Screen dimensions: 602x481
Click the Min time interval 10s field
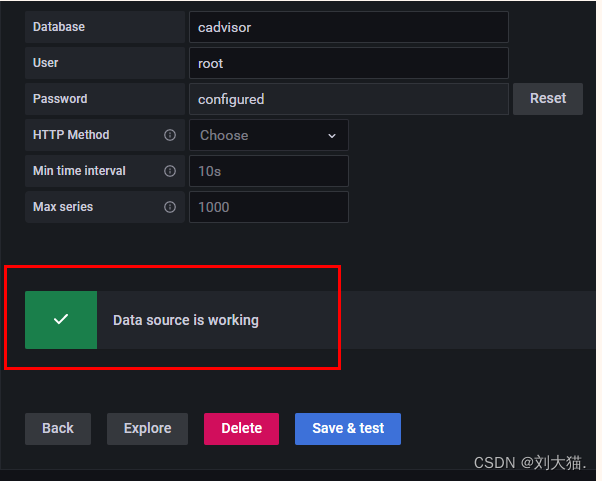[269, 171]
